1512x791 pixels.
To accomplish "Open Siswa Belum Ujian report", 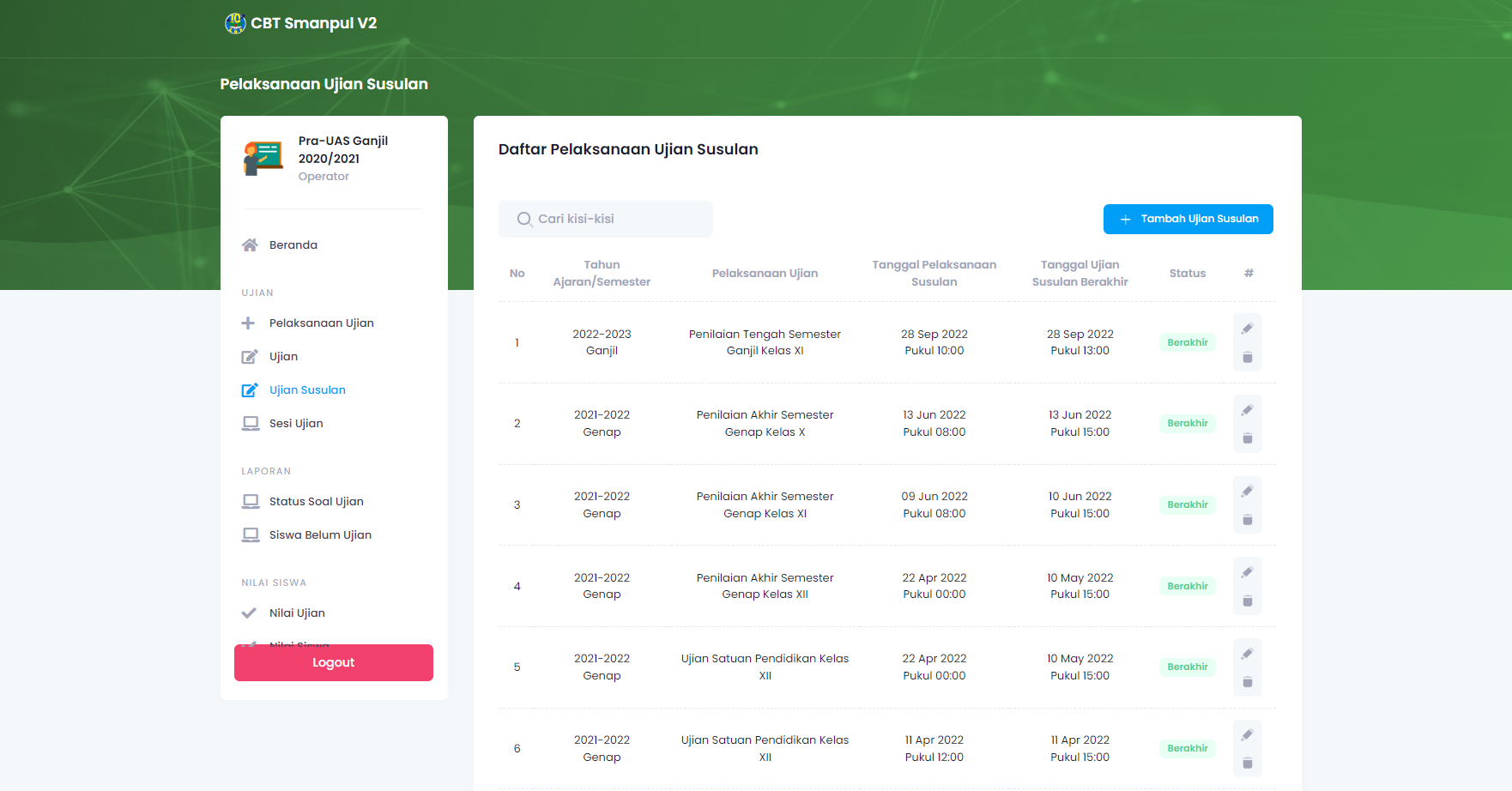I will (x=320, y=535).
